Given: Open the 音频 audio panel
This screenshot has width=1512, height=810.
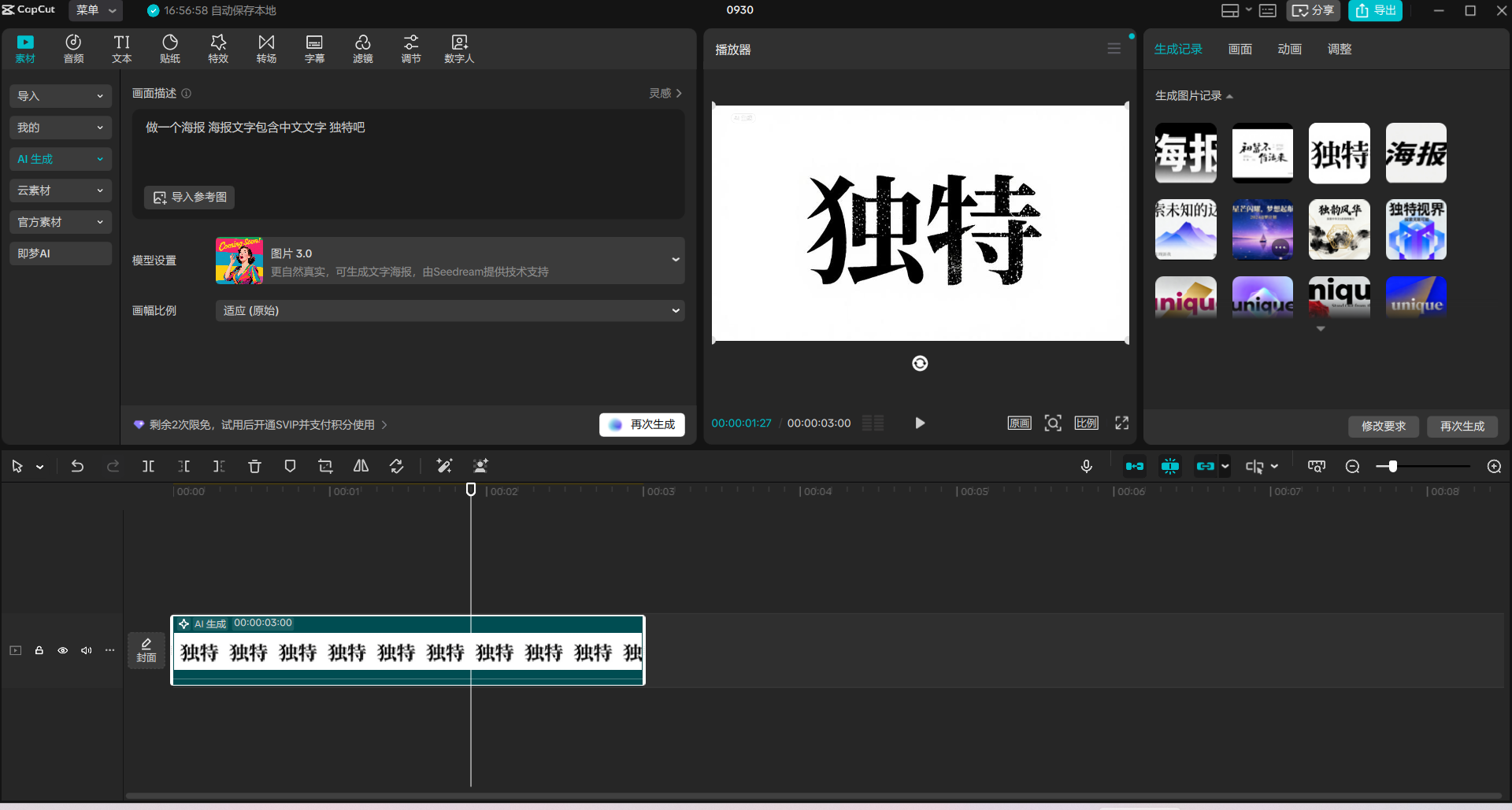Looking at the screenshot, I should 73,49.
